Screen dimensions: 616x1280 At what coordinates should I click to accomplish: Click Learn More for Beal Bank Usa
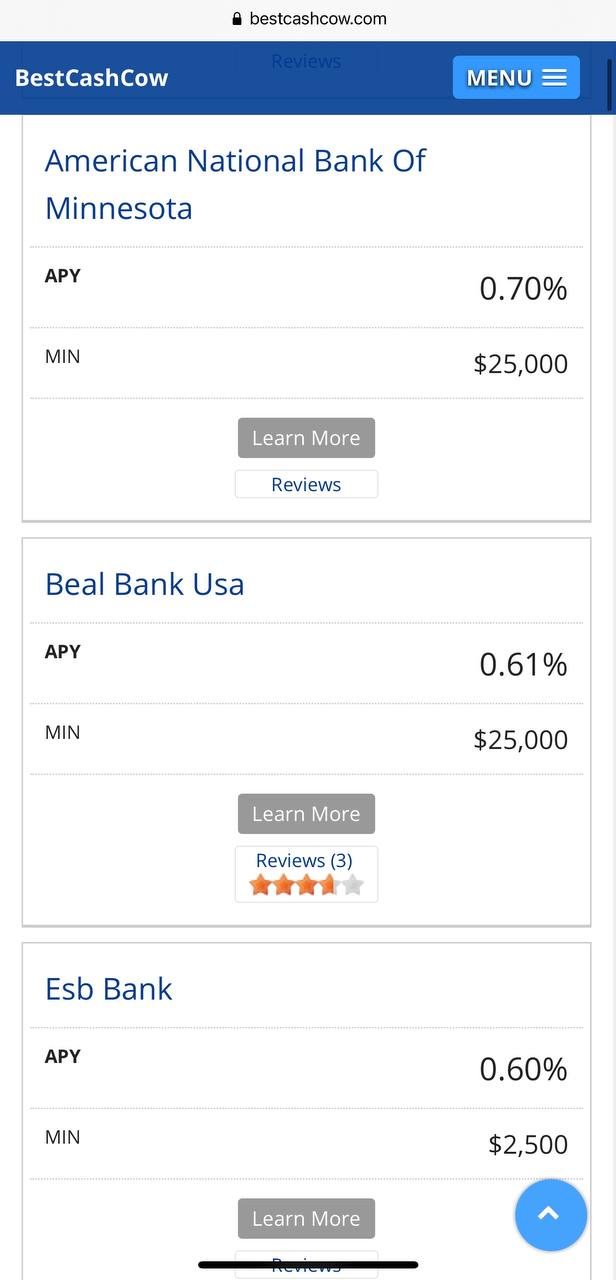pyautogui.click(x=306, y=814)
